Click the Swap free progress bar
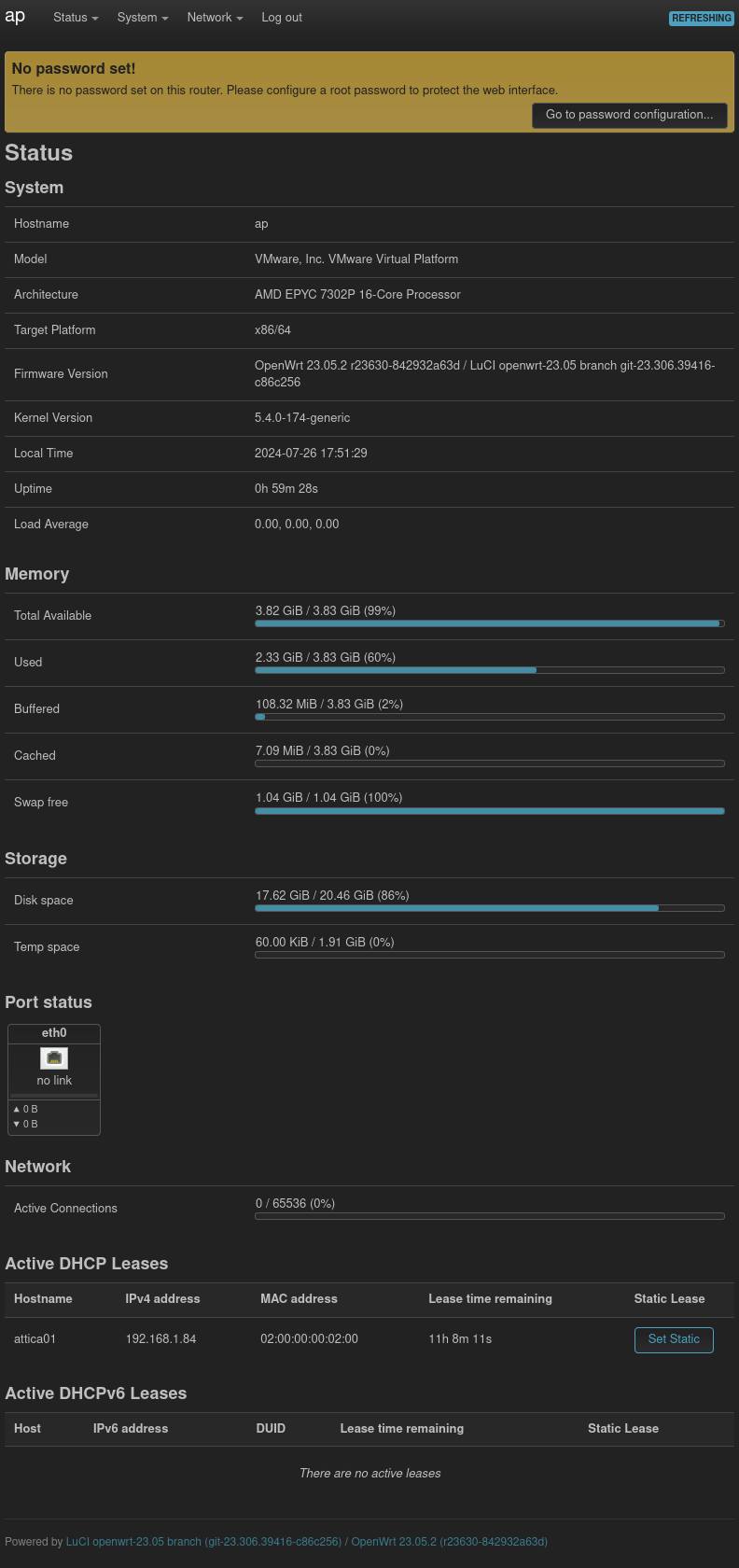This screenshot has width=739, height=1568. pyautogui.click(x=489, y=810)
